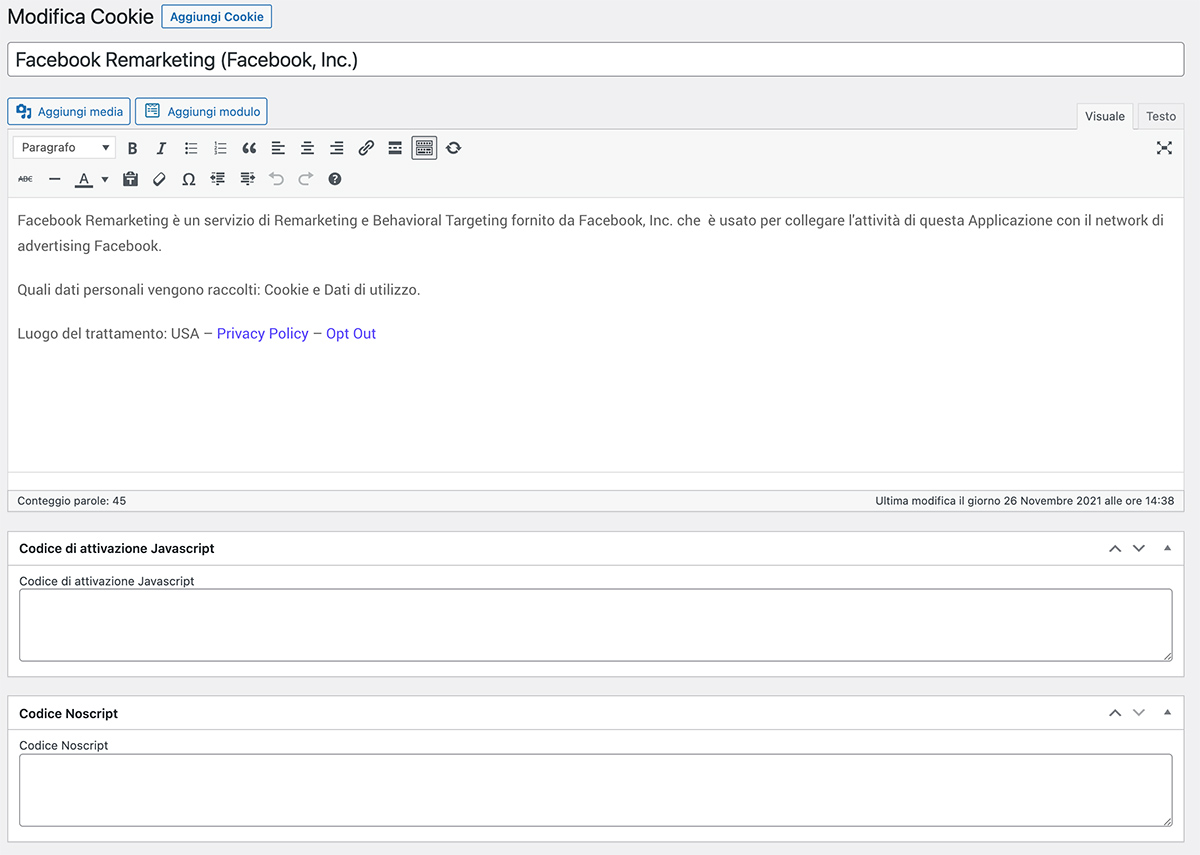Click the 'Conteggio parole: 45' status text

[x=72, y=500]
